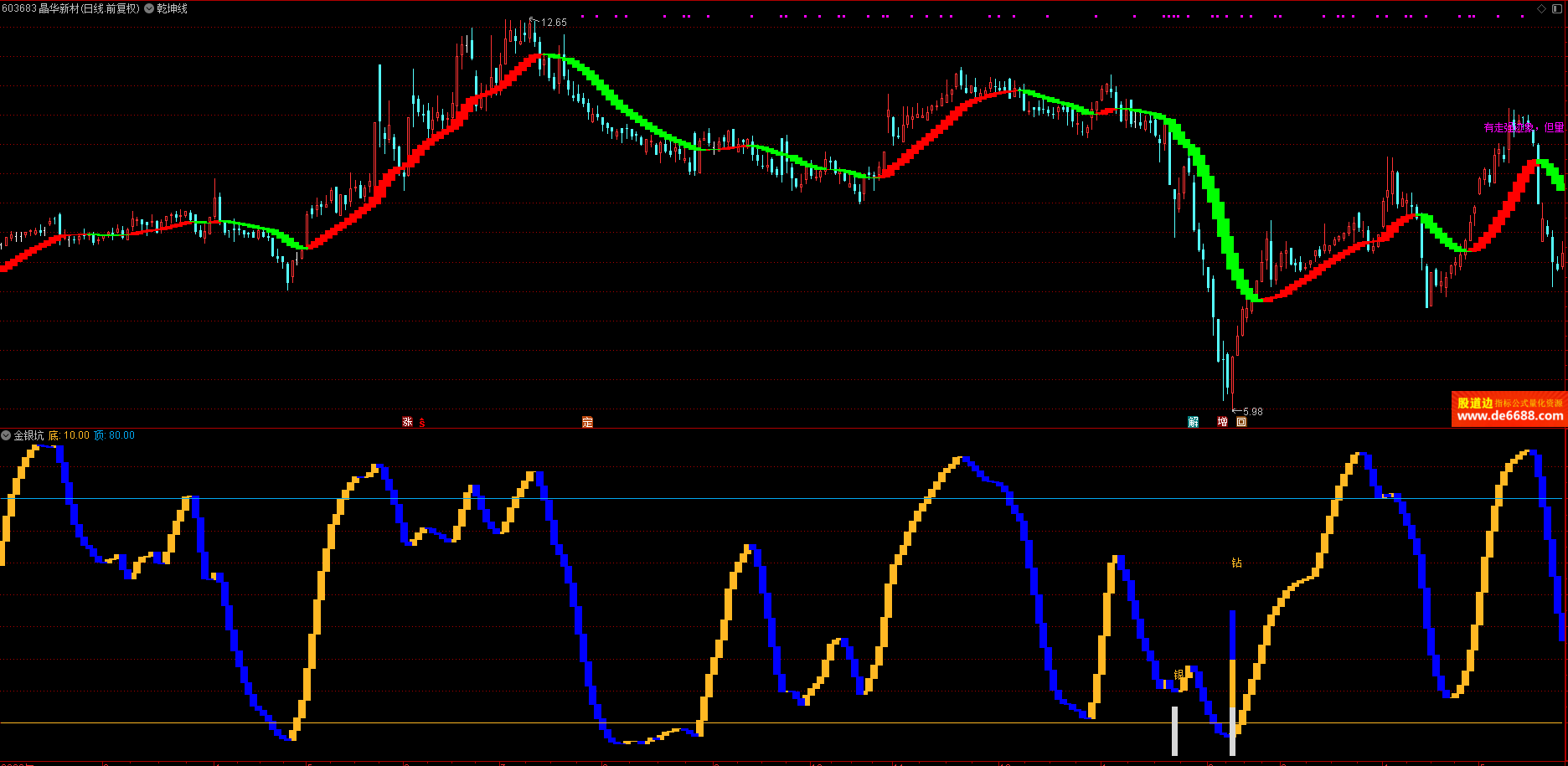Click the dark red 增 event marker icon

(1223, 422)
